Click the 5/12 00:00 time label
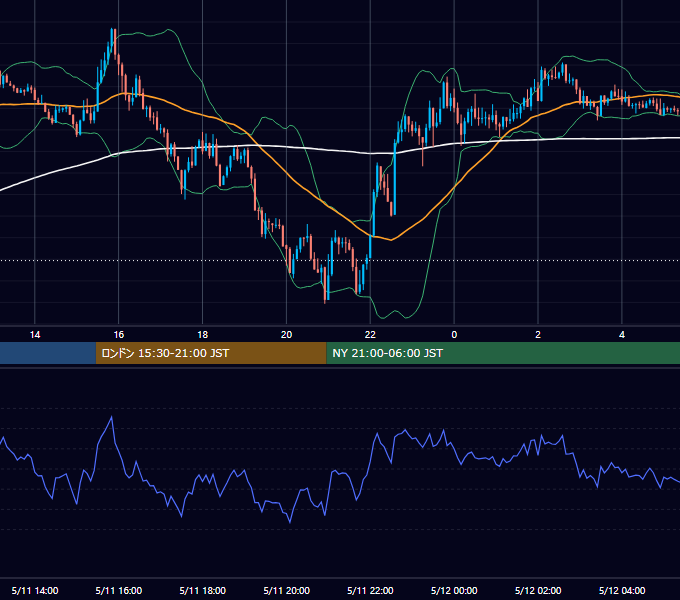This screenshot has height=600, width=680. (454, 590)
